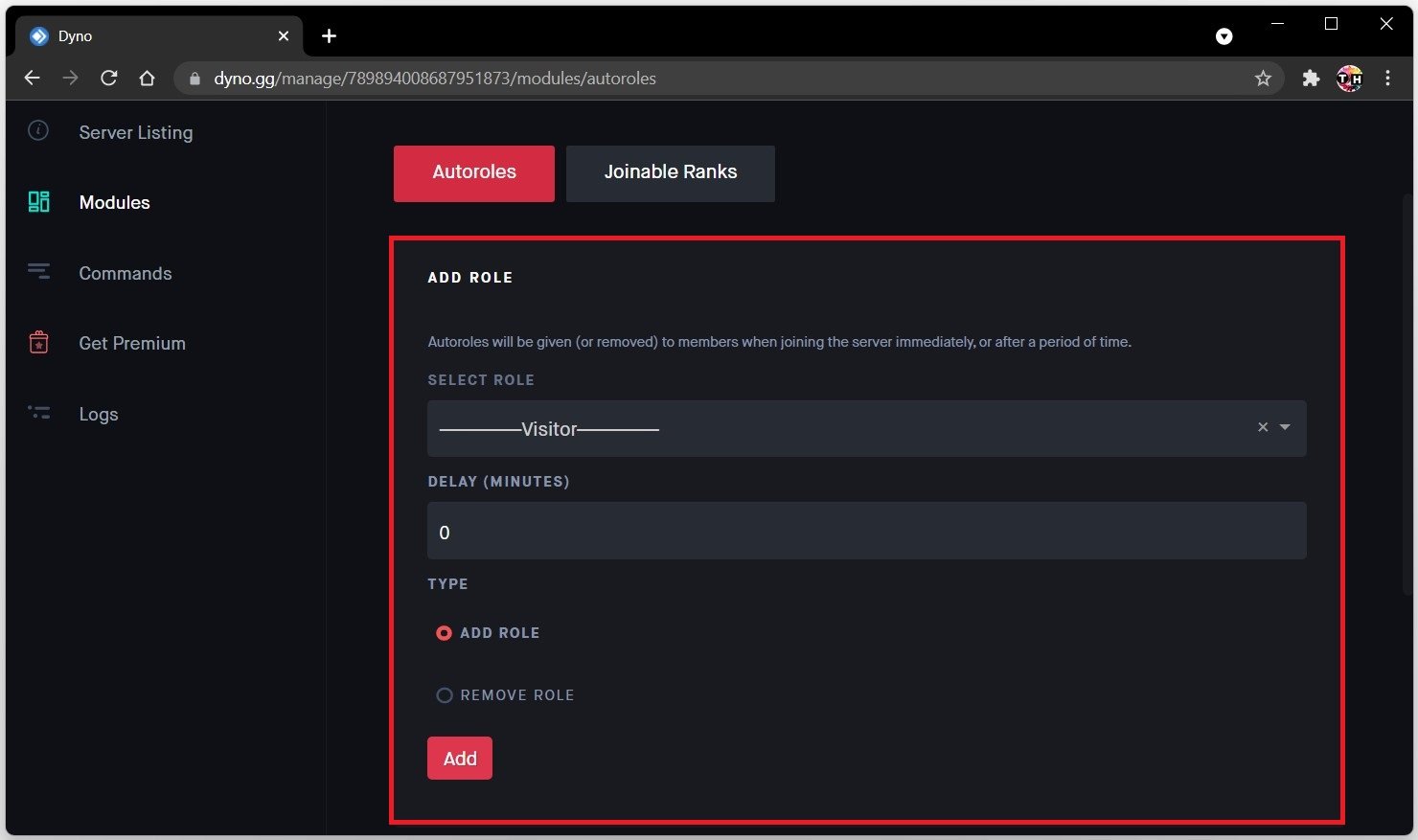Click the Modules dashboard icon
1418x840 pixels.
(38, 202)
